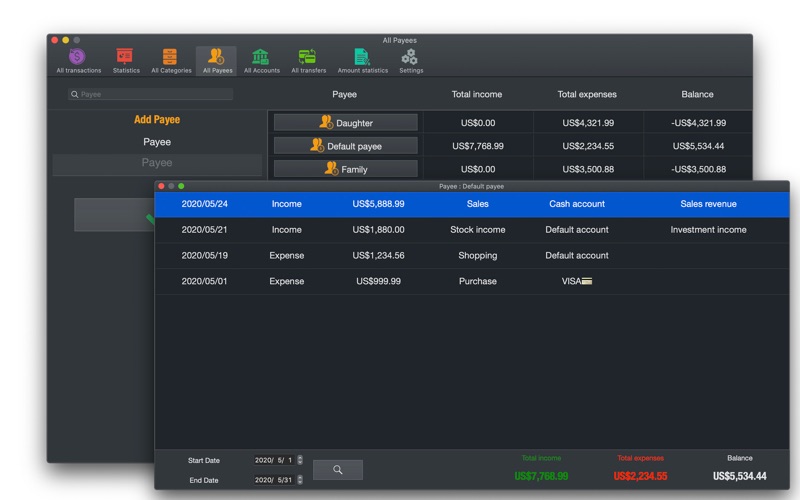Open the Settings gears icon

(x=411, y=61)
